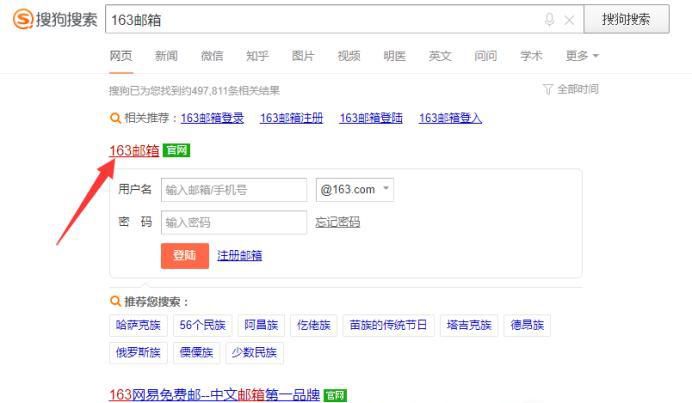Click the Sogou logo icon

pos(23,19)
